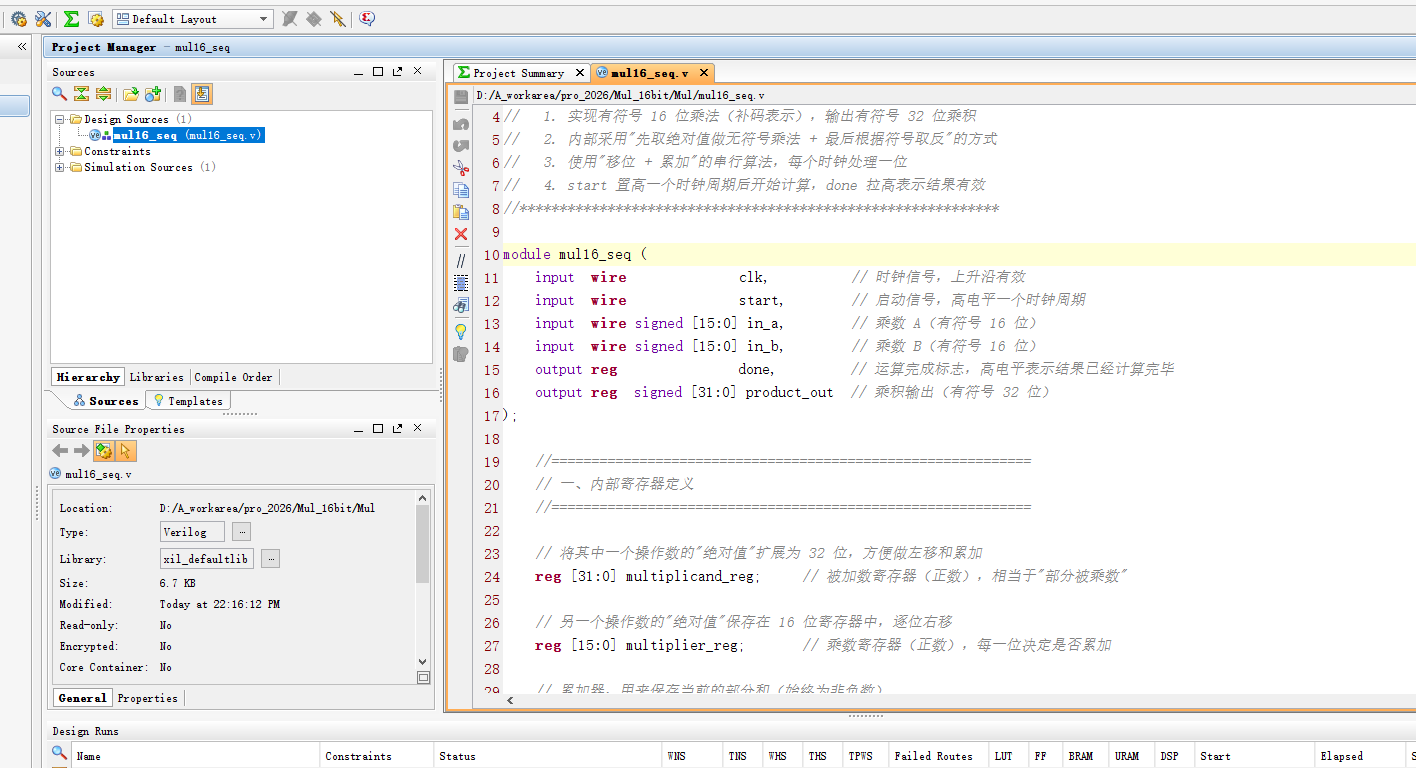The height and width of the screenshot is (768, 1416).
Task: Open the Default Layout dropdown
Action: [192, 19]
